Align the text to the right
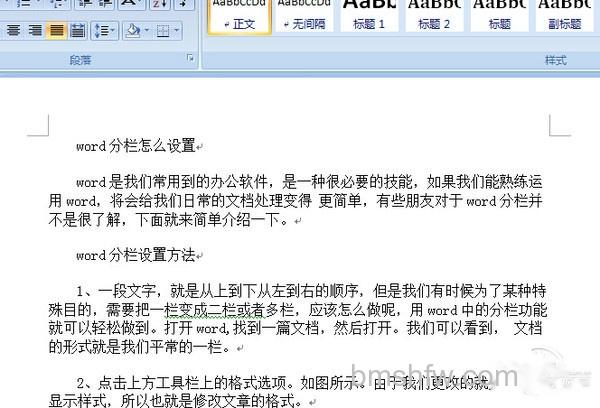The image size is (600, 408). click(35, 30)
